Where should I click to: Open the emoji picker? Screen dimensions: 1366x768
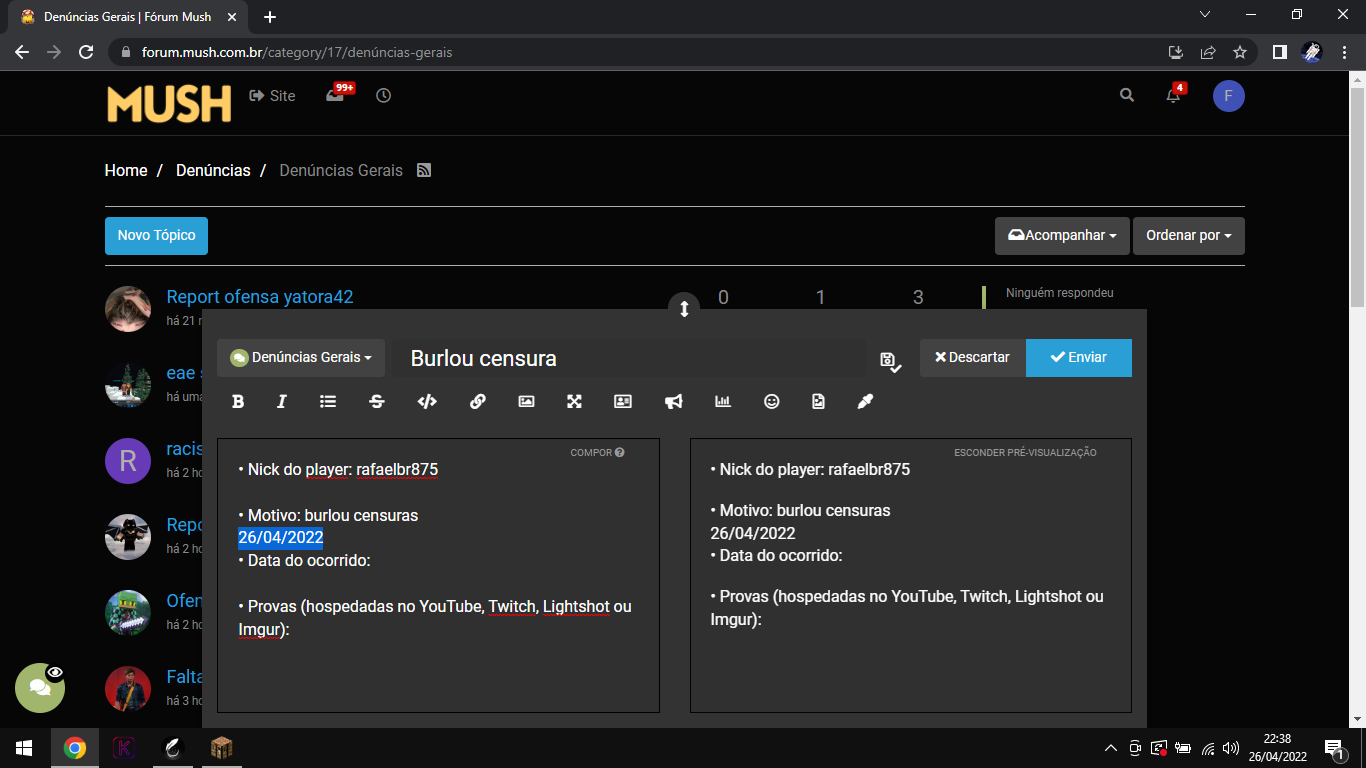[771, 401]
